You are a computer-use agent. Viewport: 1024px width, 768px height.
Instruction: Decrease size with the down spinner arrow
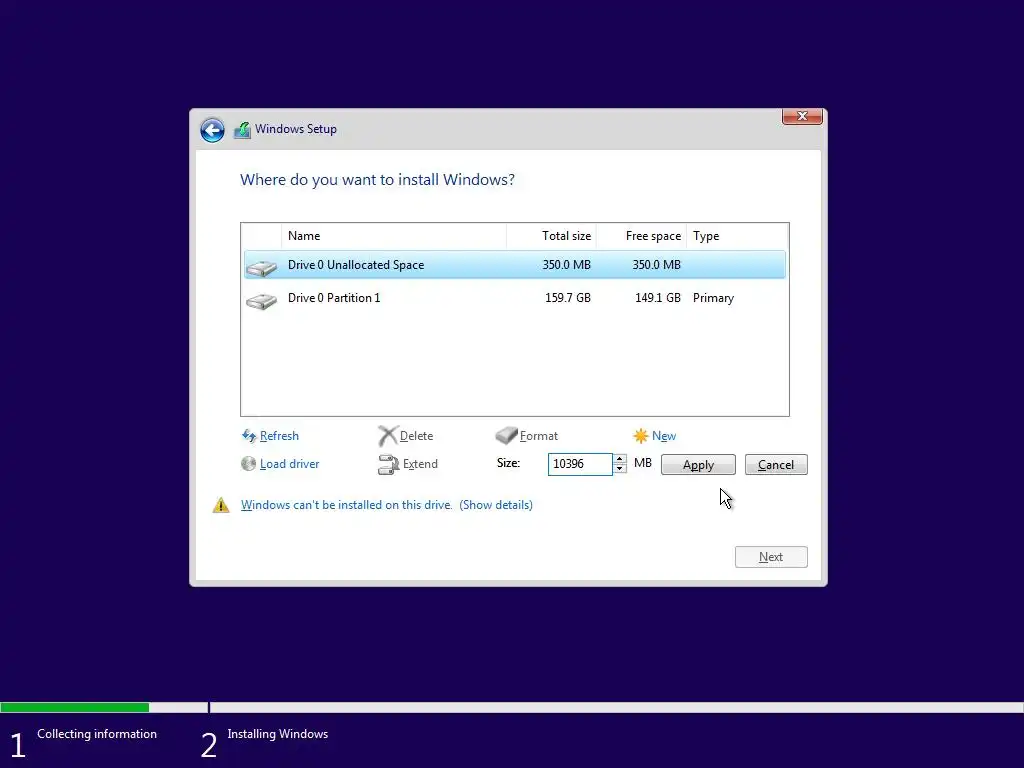point(620,469)
